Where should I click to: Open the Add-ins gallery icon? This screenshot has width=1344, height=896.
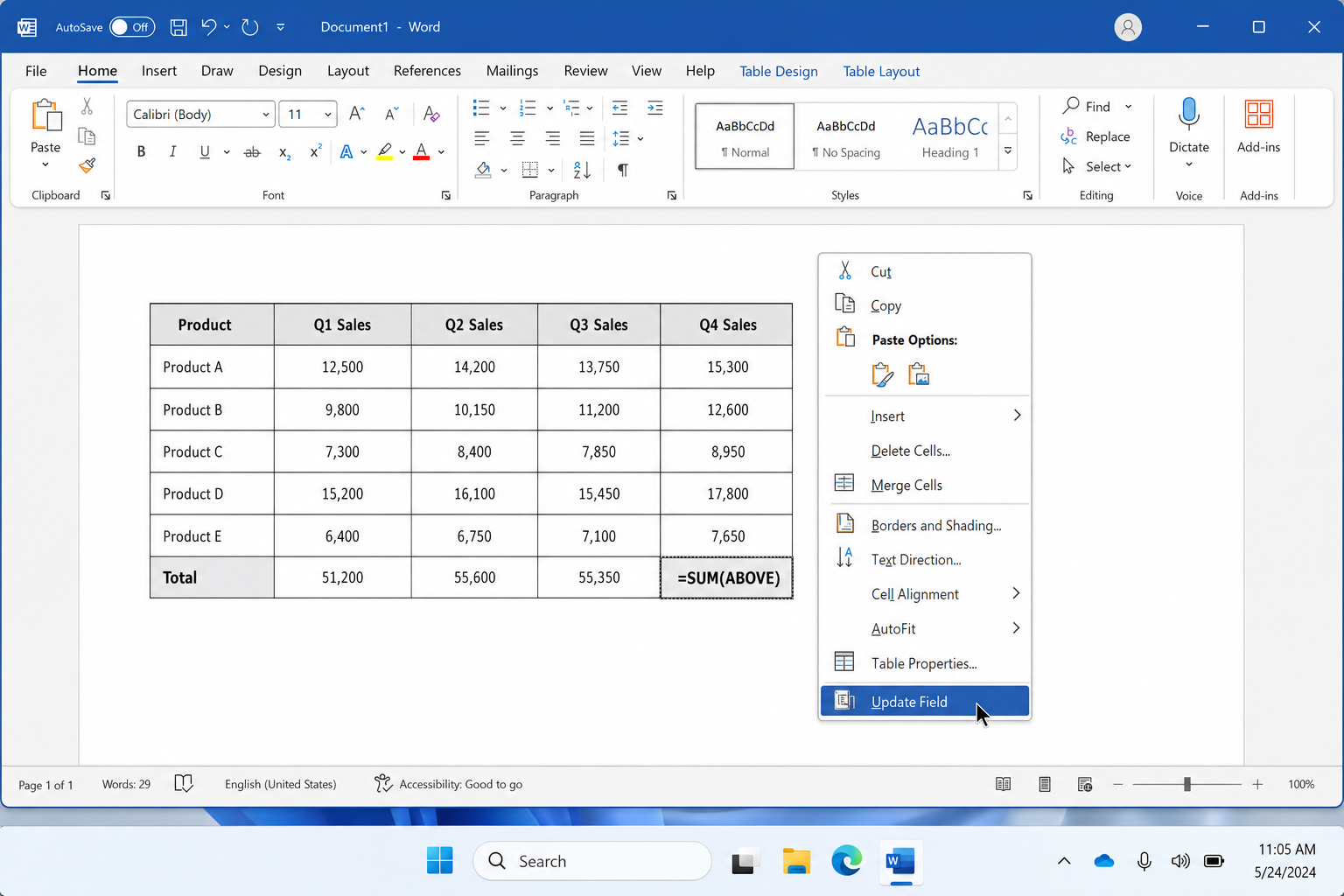click(x=1259, y=115)
